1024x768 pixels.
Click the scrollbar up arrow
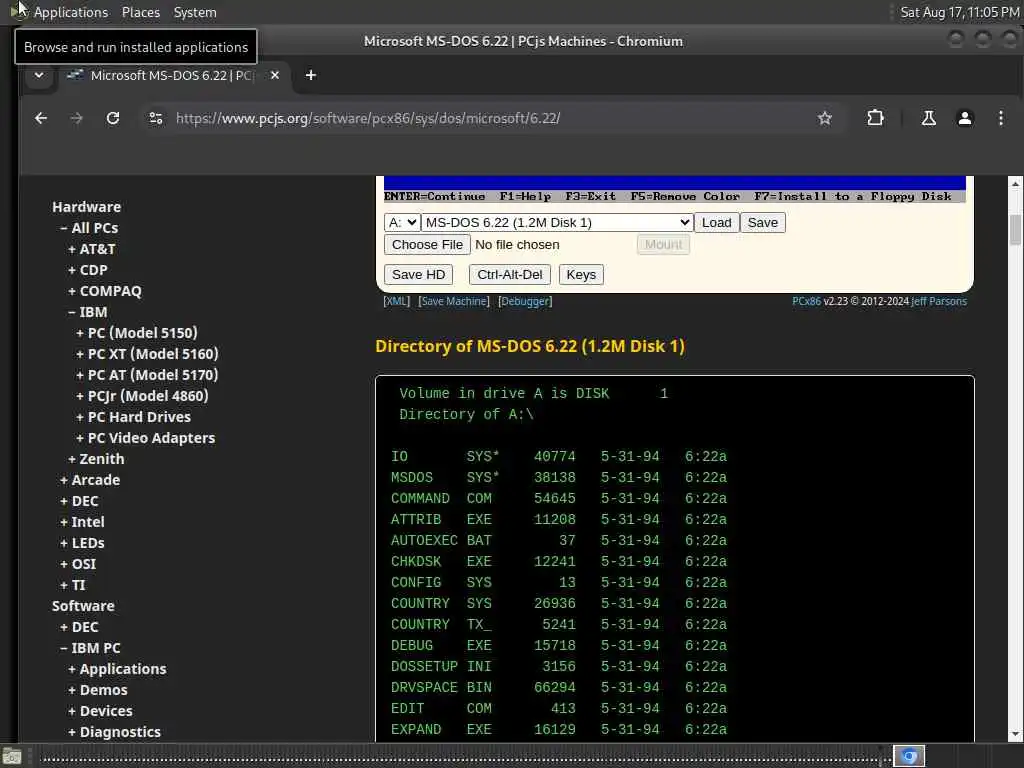click(x=1015, y=185)
